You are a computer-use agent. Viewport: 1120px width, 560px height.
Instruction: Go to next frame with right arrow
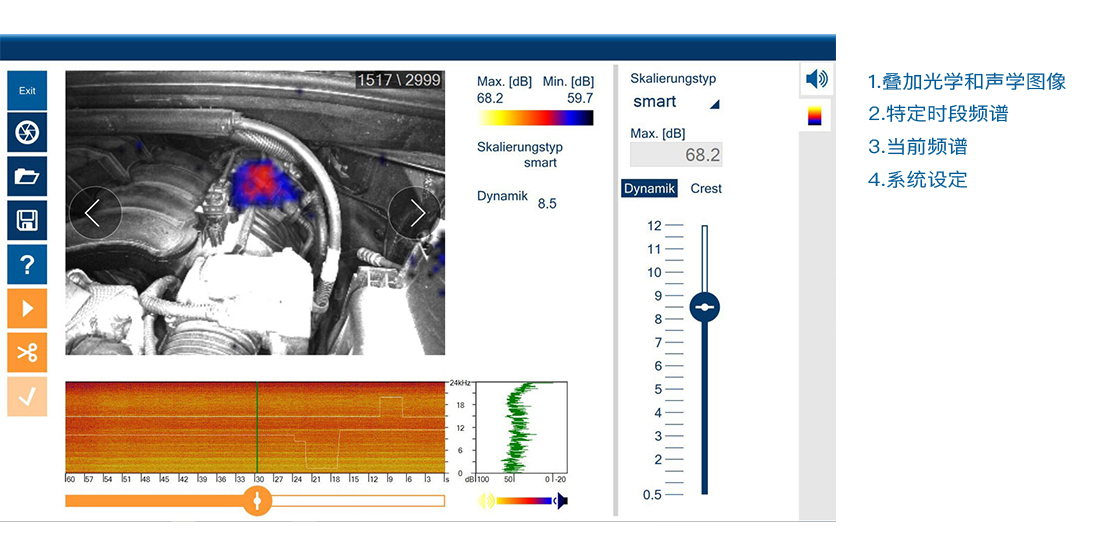tap(414, 212)
